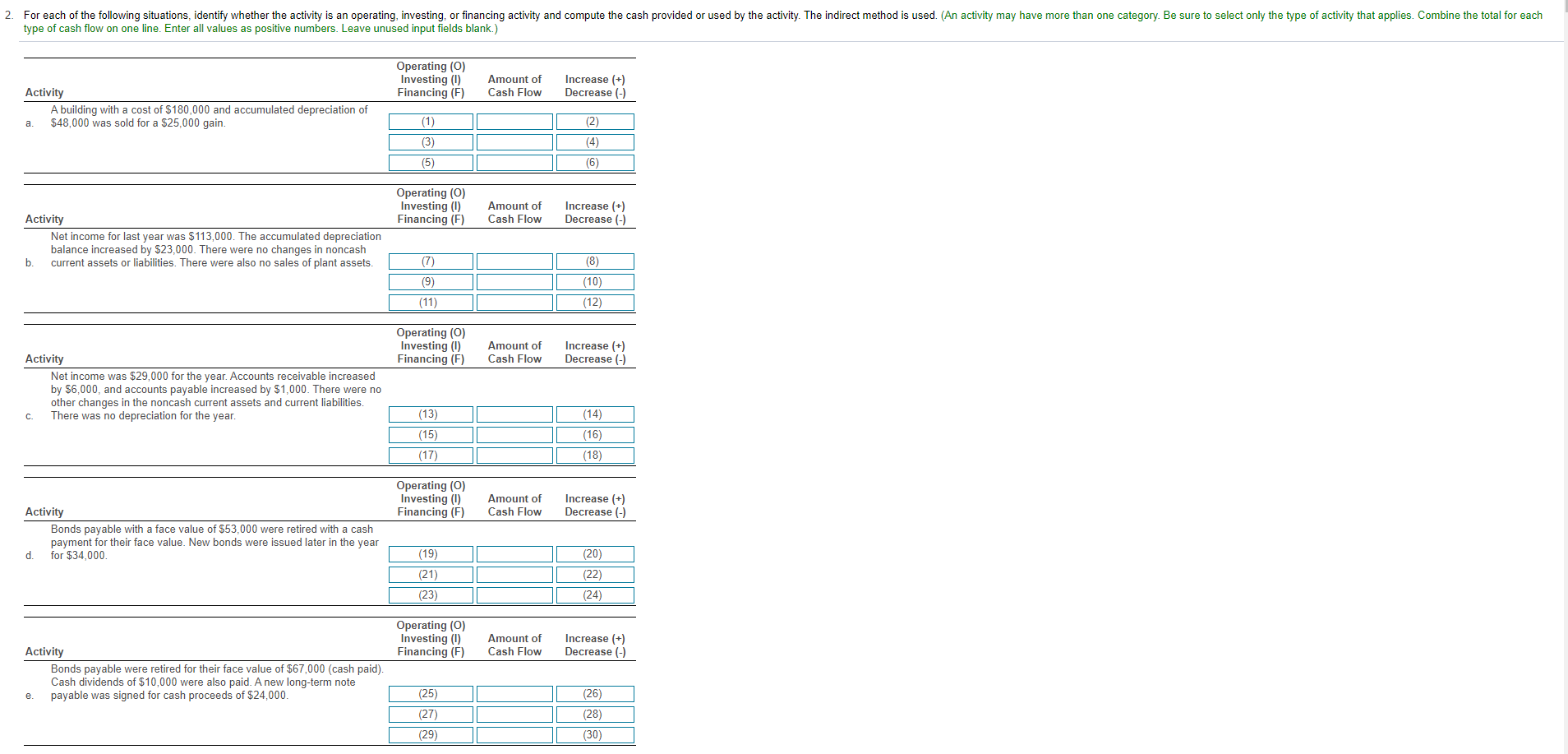
Task: Click the cash flow amount field beside (9)
Action: pos(514,281)
